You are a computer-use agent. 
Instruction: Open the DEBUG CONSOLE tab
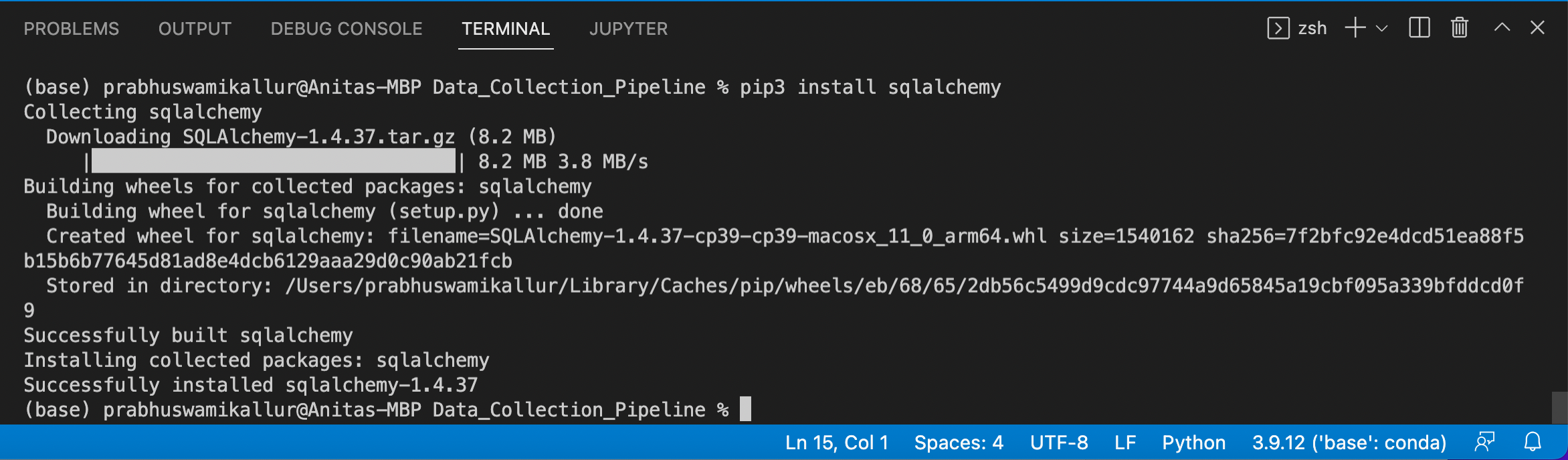click(x=346, y=29)
